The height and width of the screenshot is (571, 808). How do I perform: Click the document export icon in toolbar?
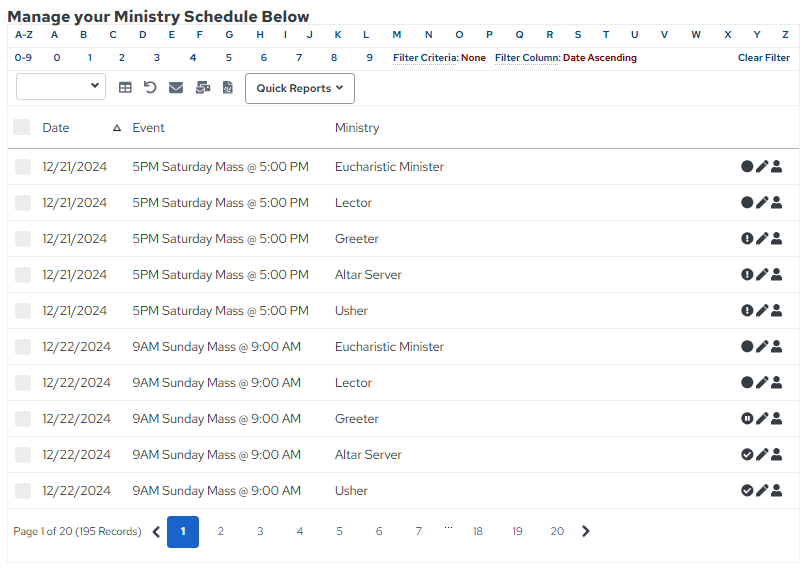pos(228,88)
